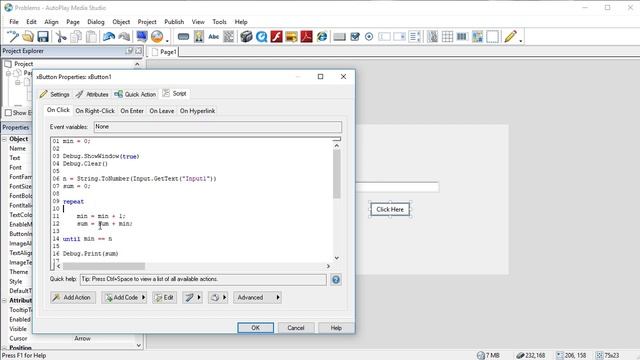
Task: Open the Advanced dropdown menu
Action: [x=257, y=298]
